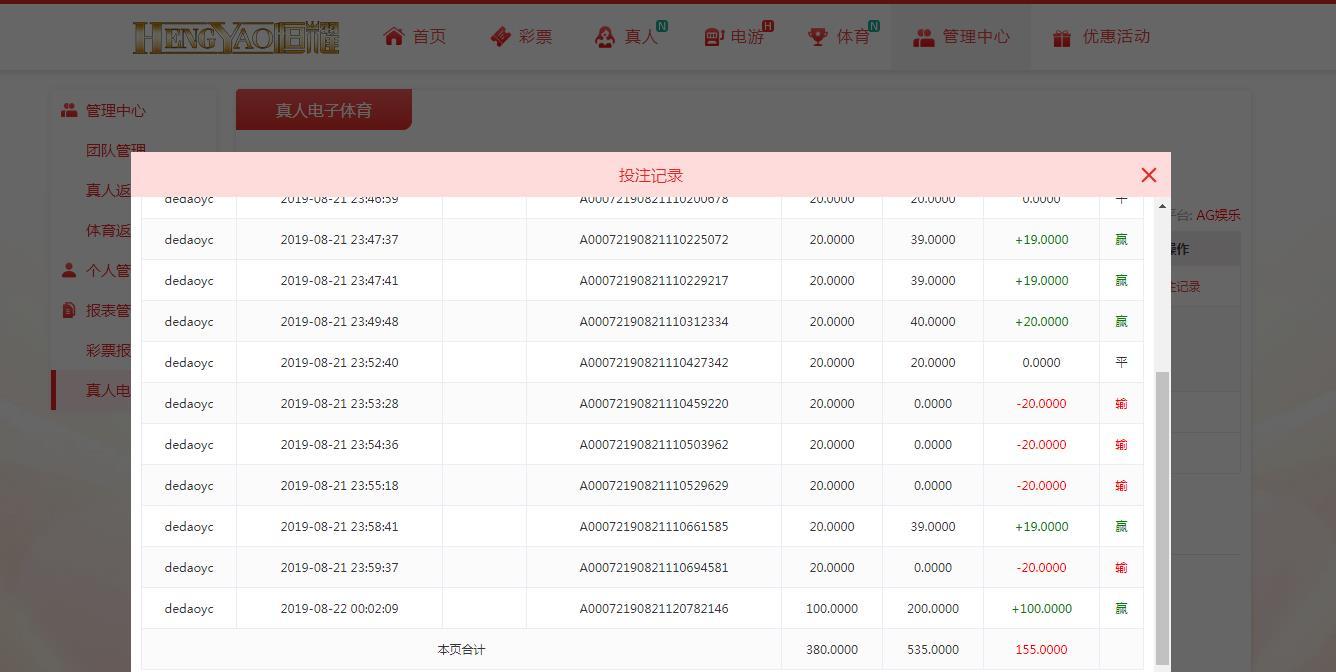
Task: Click the 40.0000 payout value
Action: pyautogui.click(x=933, y=322)
